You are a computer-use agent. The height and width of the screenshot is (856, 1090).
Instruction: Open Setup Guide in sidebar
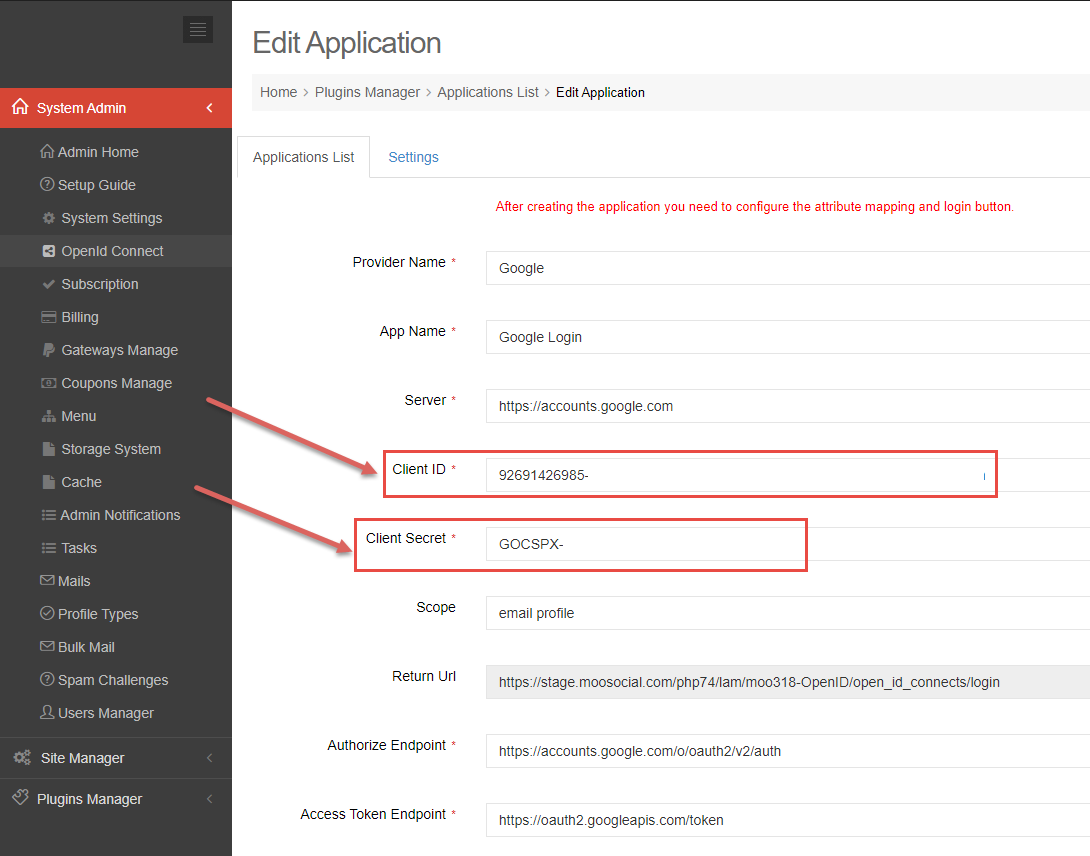[97, 185]
